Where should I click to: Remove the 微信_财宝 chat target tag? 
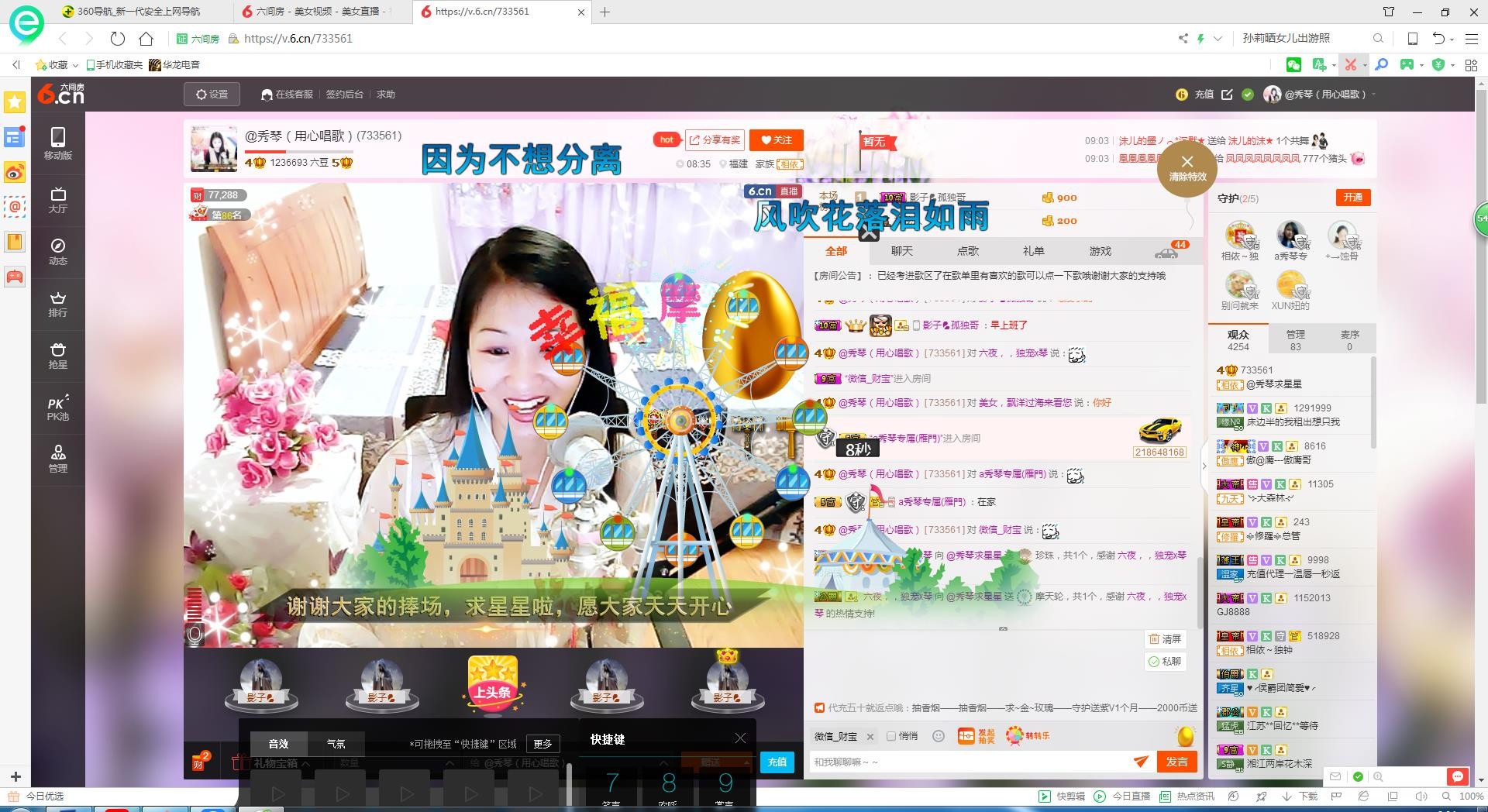870,737
